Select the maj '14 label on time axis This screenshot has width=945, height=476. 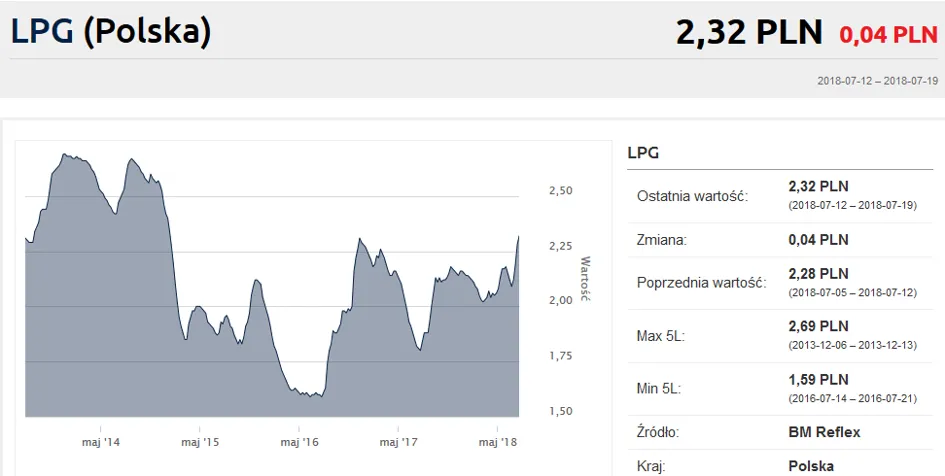(100, 441)
